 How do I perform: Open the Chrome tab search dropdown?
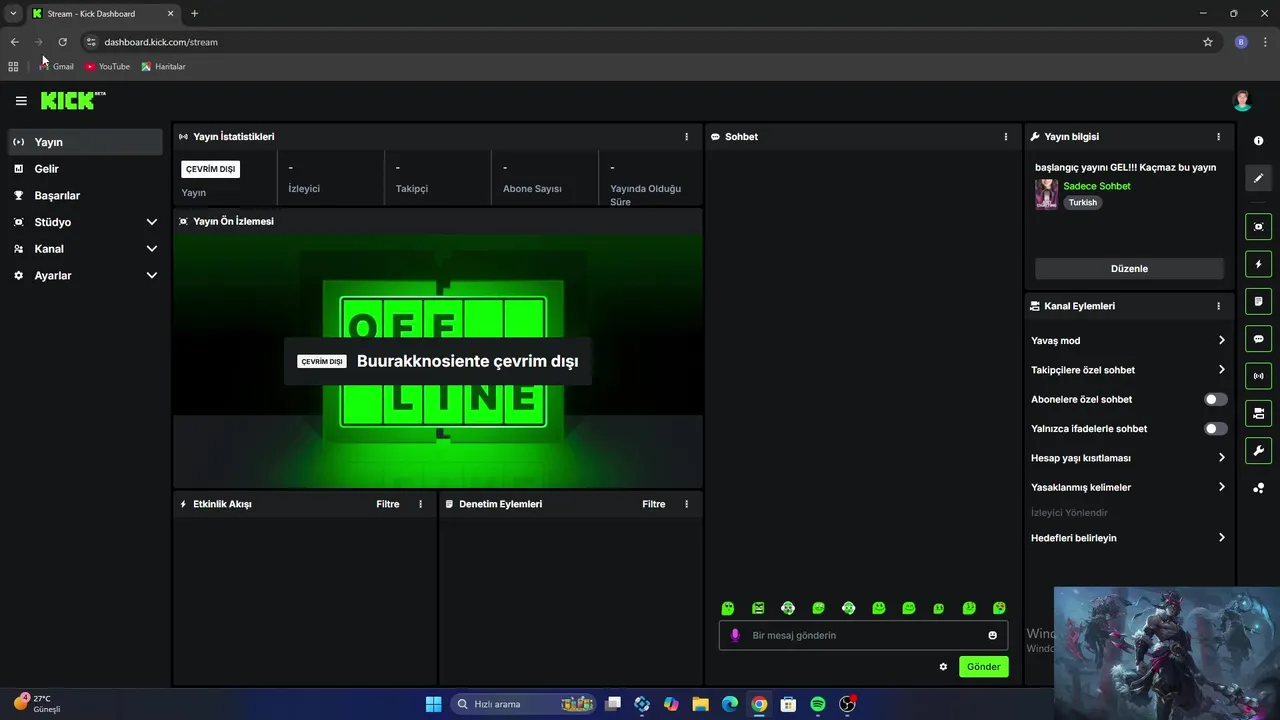tap(13, 14)
